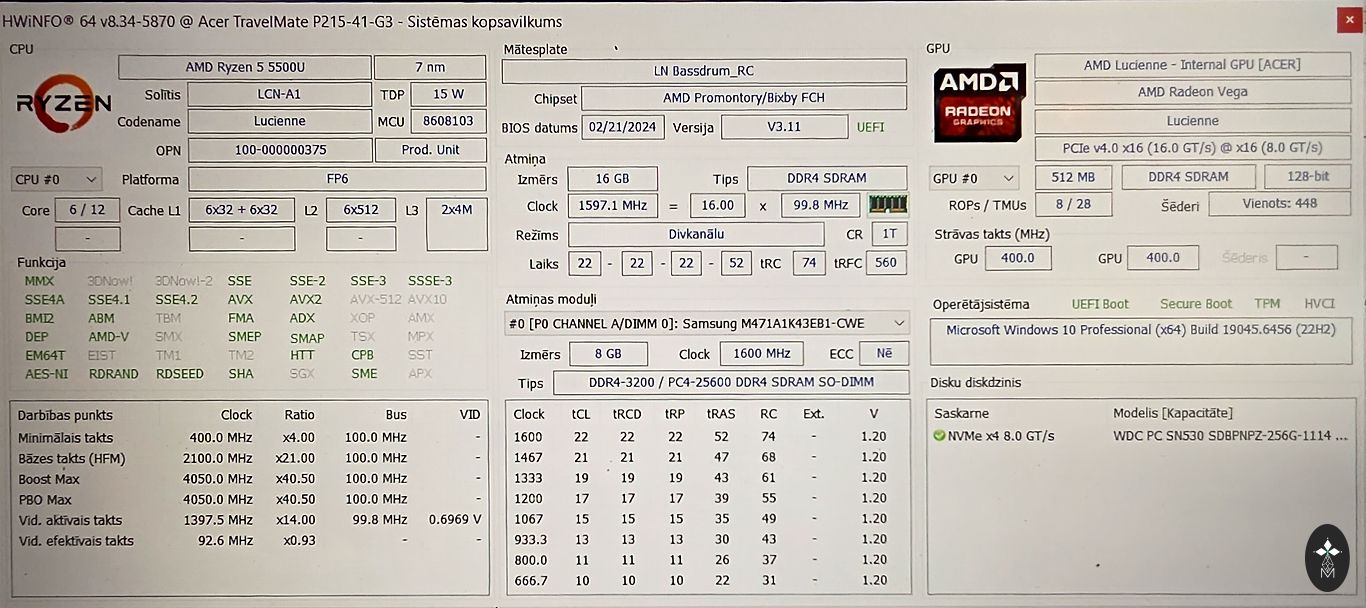Click the LN Bassdrum_RC motherboard field
This screenshot has height=608, width=1366.
(704, 71)
